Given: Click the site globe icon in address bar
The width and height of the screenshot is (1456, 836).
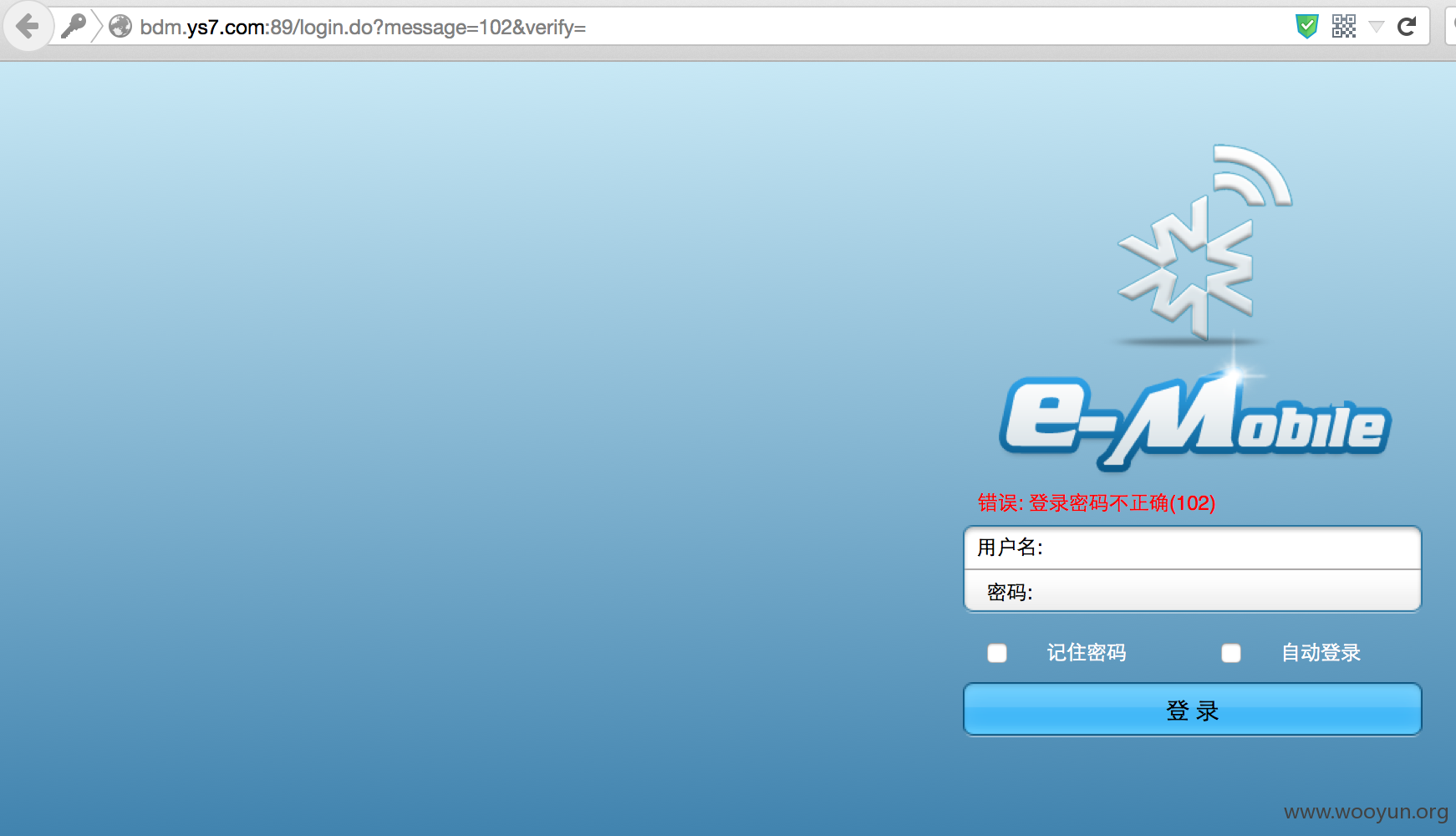Looking at the screenshot, I should (x=120, y=27).
